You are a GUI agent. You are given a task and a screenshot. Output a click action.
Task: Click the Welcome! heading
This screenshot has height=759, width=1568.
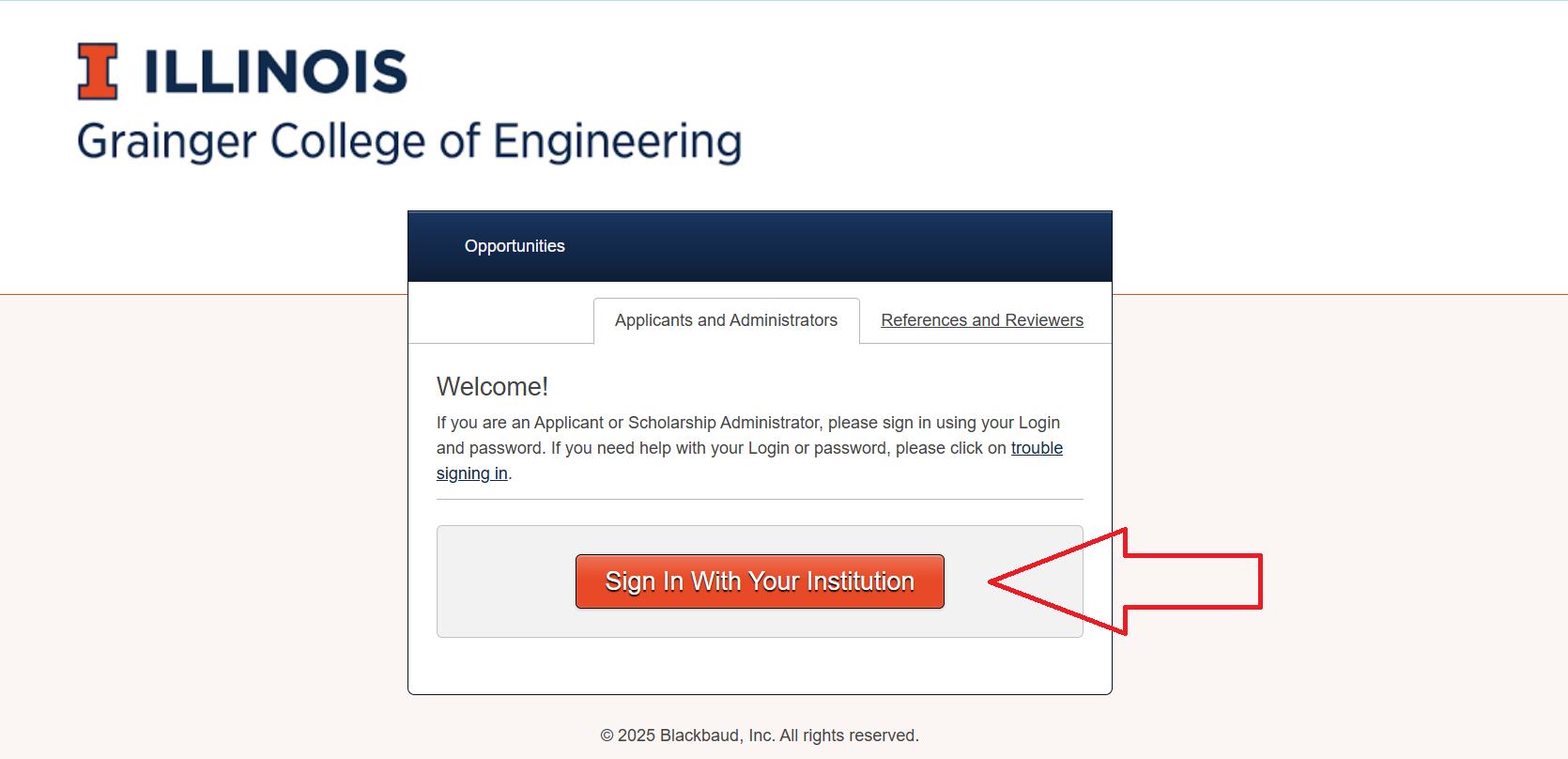pos(492,387)
